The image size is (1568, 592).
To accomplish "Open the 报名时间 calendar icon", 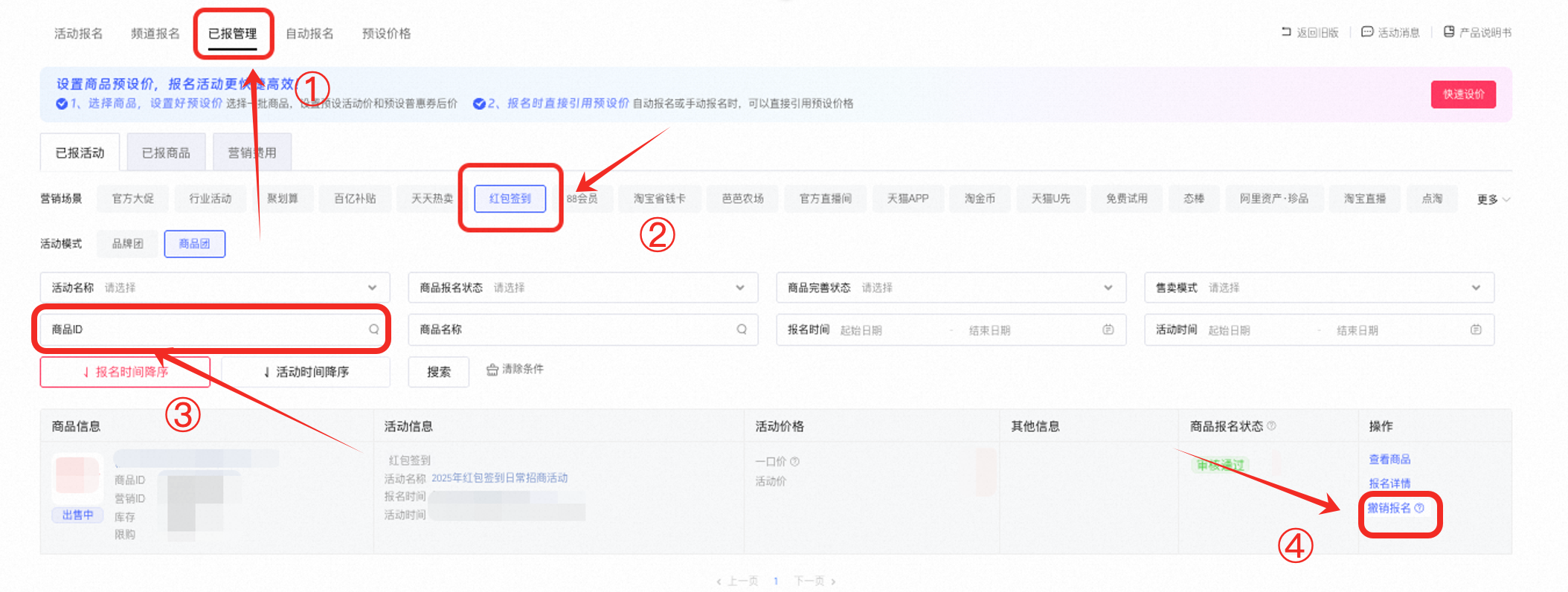I will pos(1108,329).
